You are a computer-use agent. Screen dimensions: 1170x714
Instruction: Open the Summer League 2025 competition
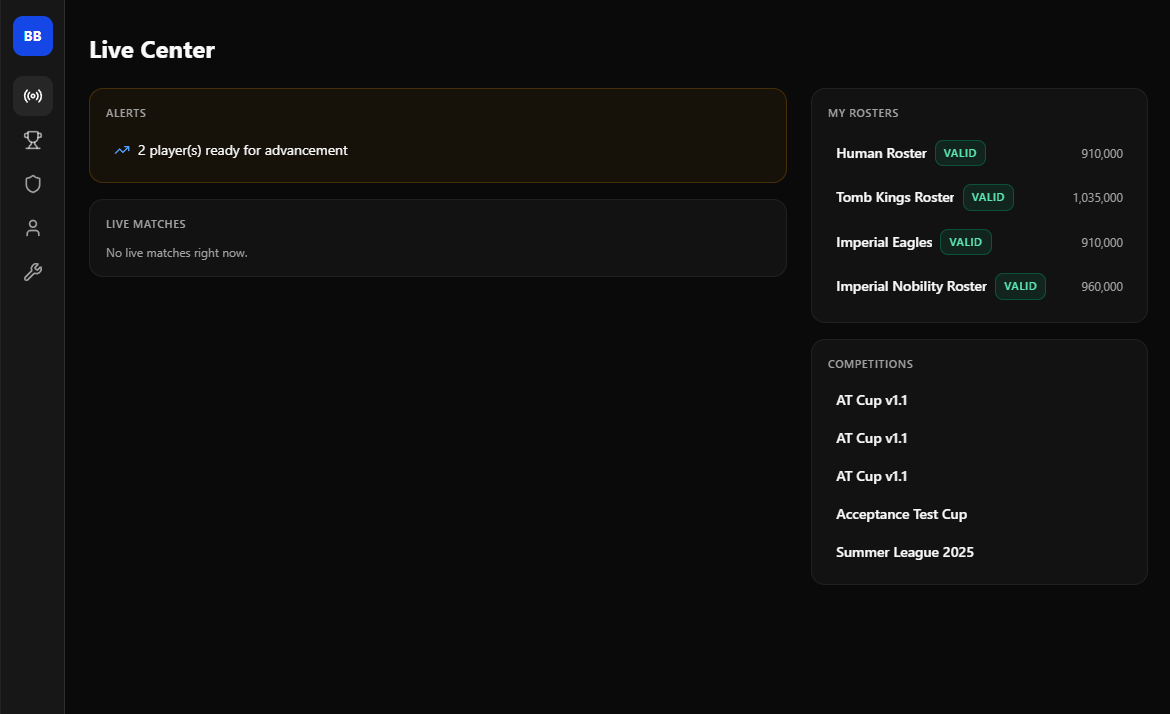click(x=904, y=552)
